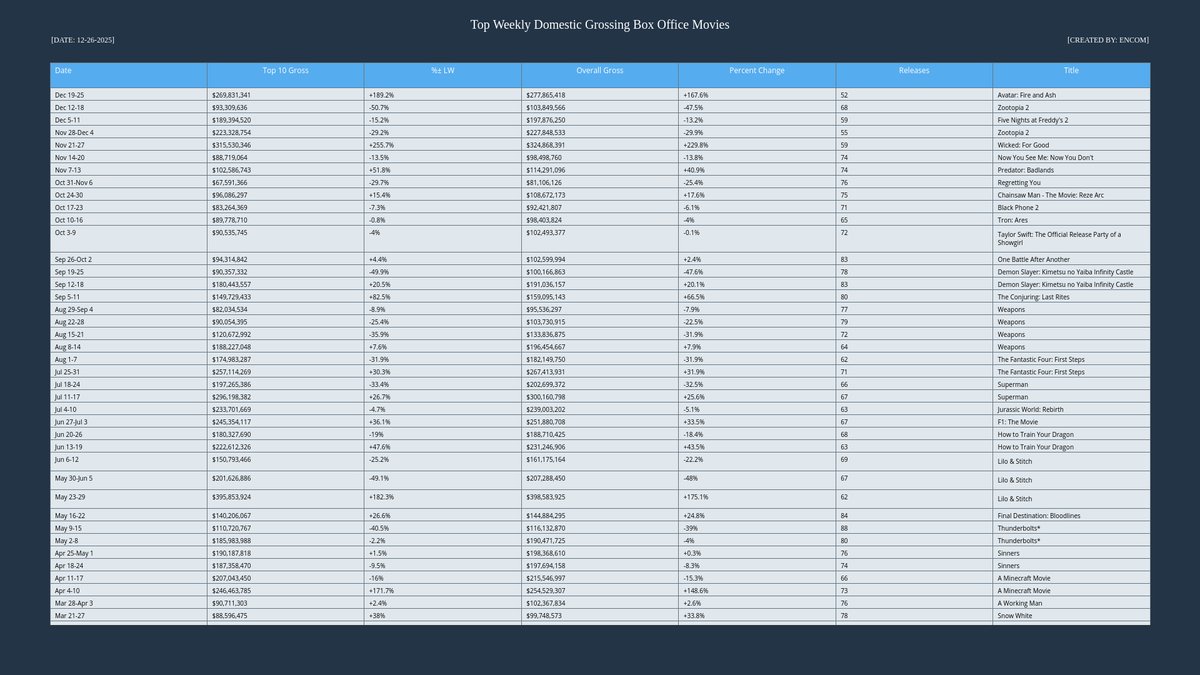This screenshot has height=675, width=1200.
Task: Select 'Zootopia 2' in the Nov 28-Dec 4 row
Action: pyautogui.click(x=1071, y=132)
